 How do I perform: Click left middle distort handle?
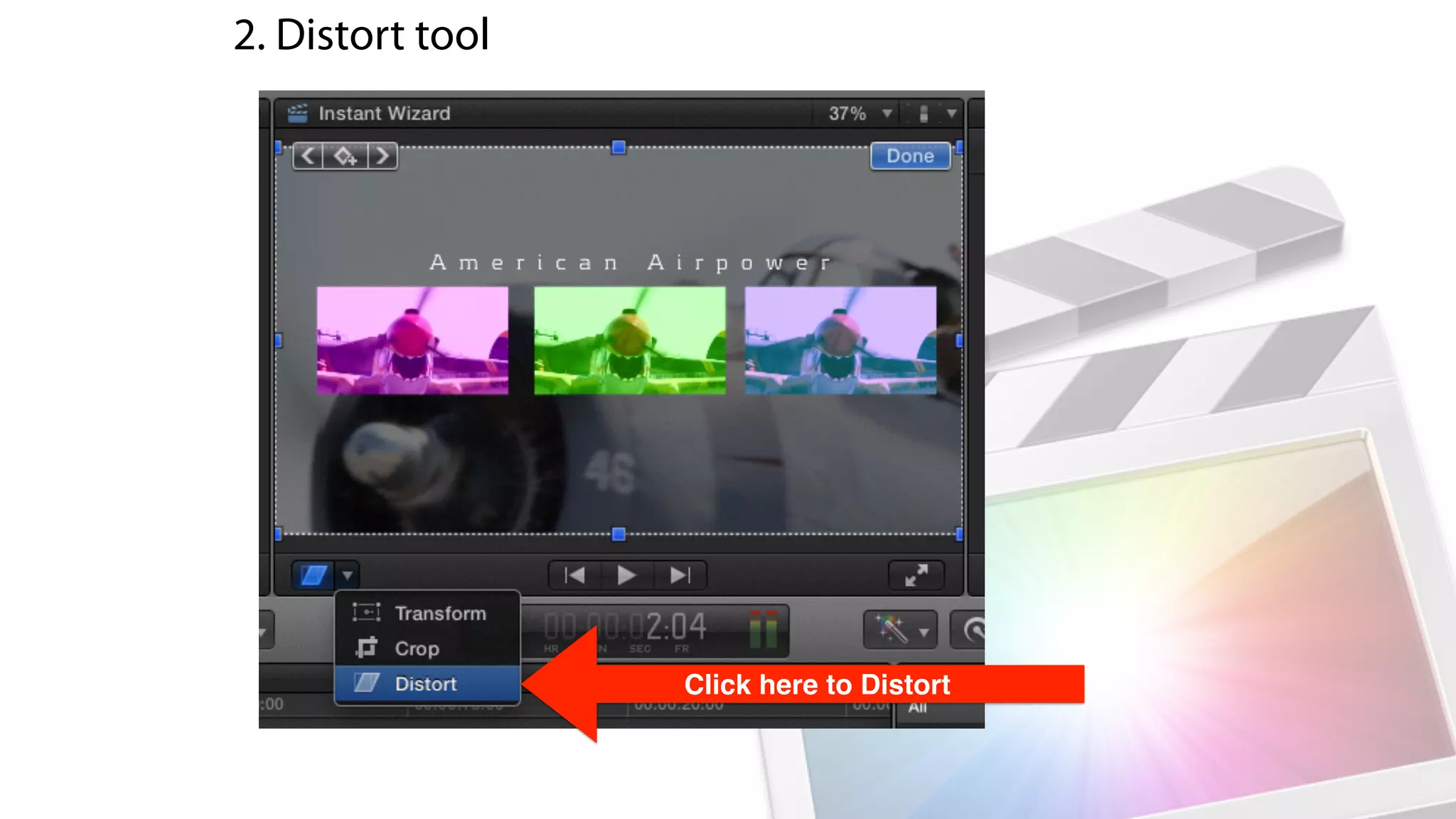[278, 341]
